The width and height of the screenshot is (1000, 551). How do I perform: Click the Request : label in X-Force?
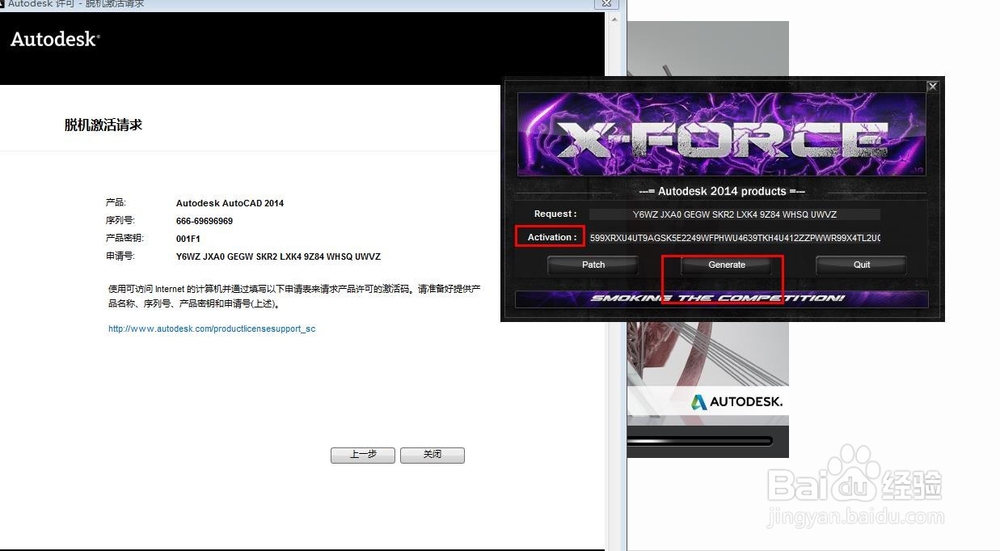555,214
